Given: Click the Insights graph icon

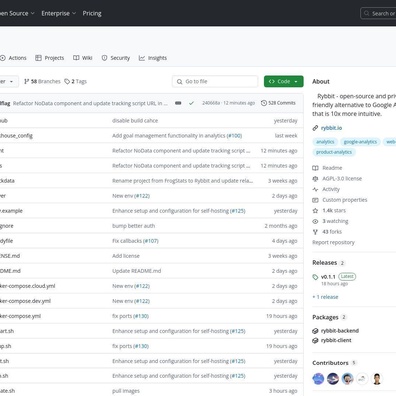Looking at the screenshot, I should (142, 58).
